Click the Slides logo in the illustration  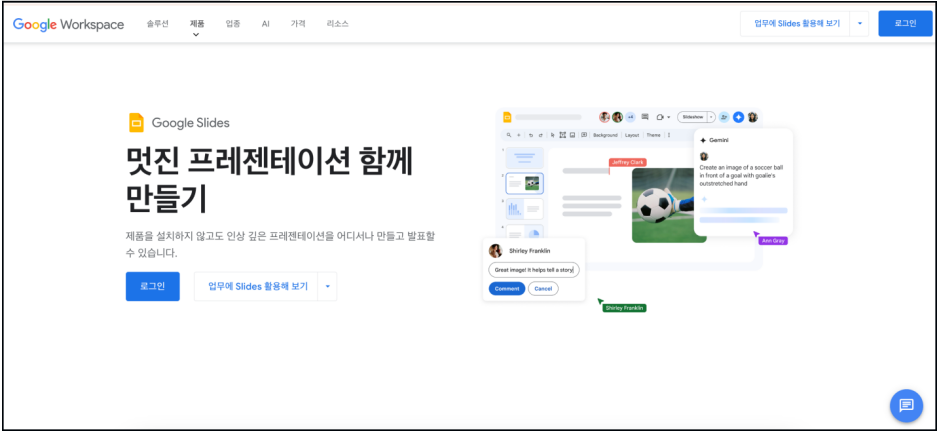(507, 117)
